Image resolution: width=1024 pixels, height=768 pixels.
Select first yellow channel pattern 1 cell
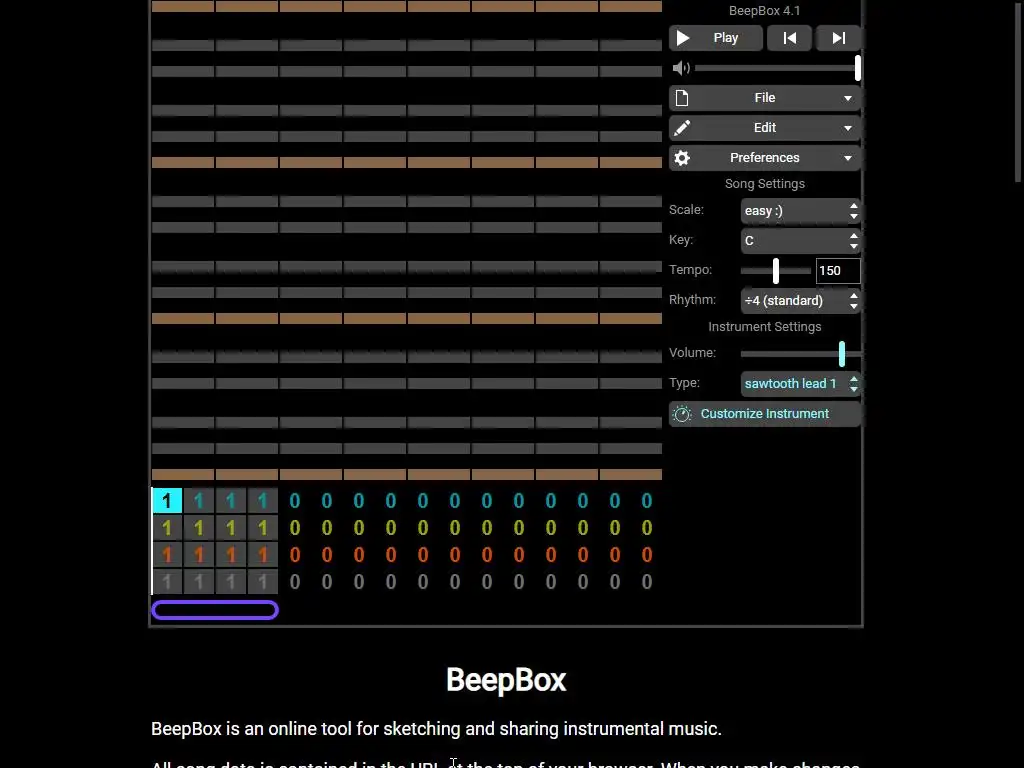tap(167, 528)
